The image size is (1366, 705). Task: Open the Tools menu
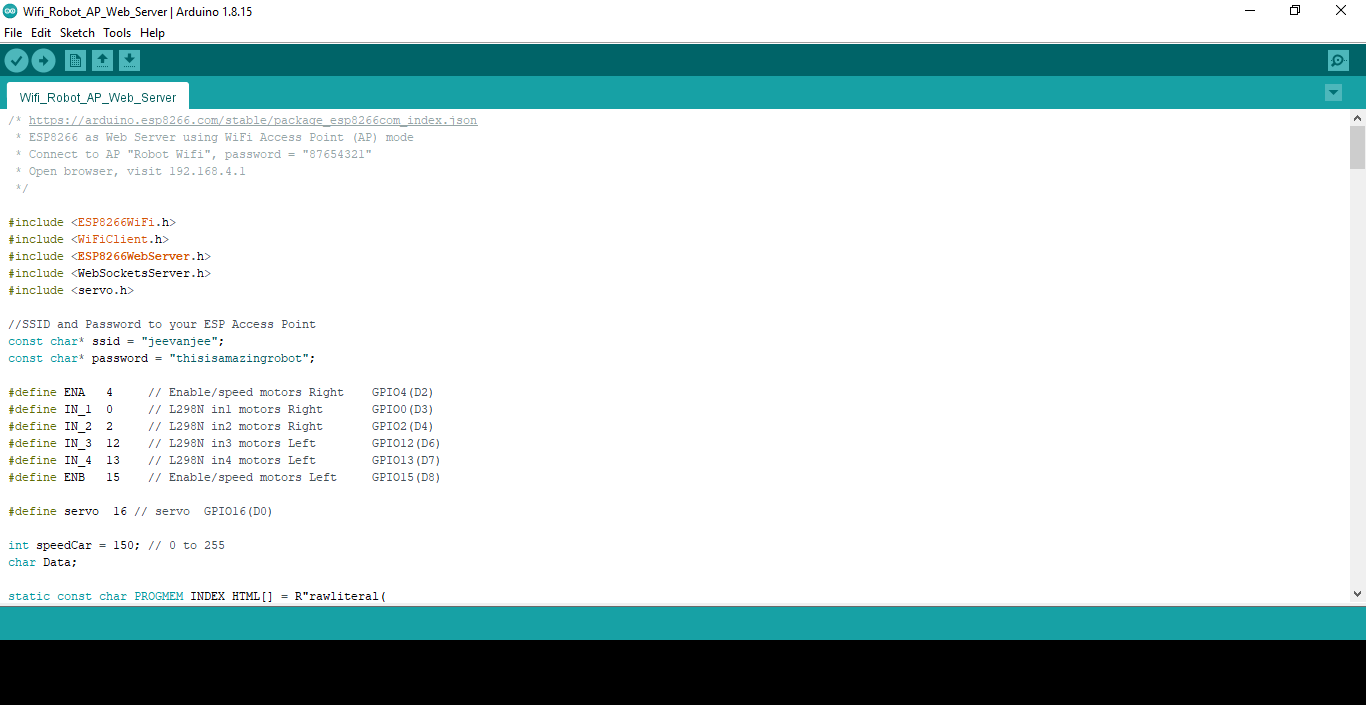click(117, 32)
